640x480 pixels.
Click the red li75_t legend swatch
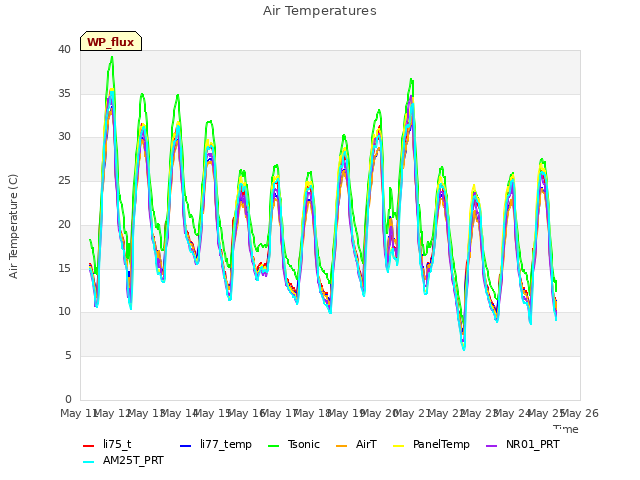point(89,446)
